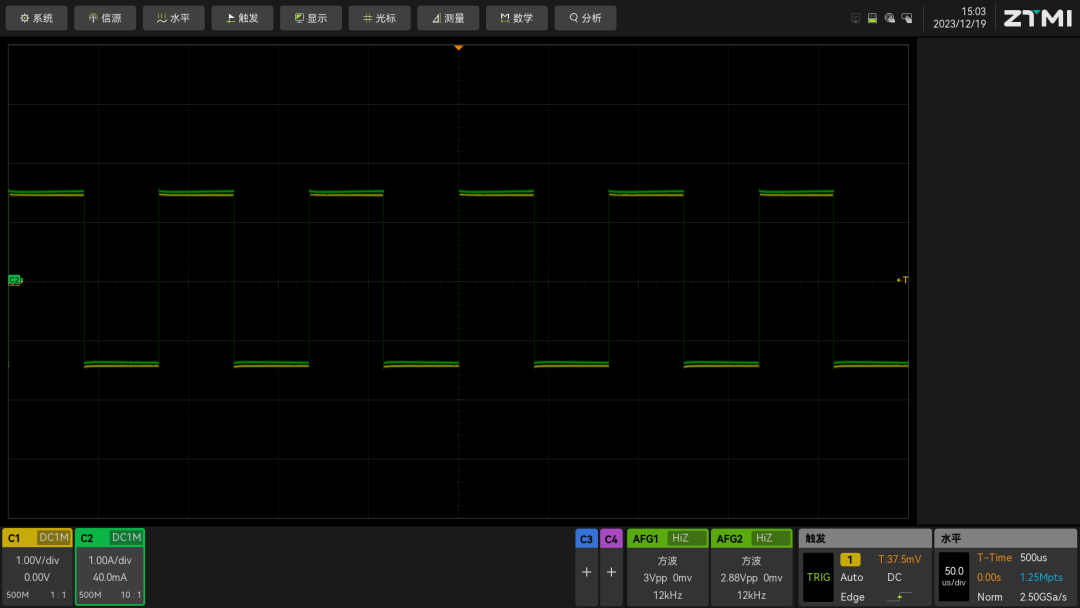Open the 测量 (Measure) menu

[448, 18]
